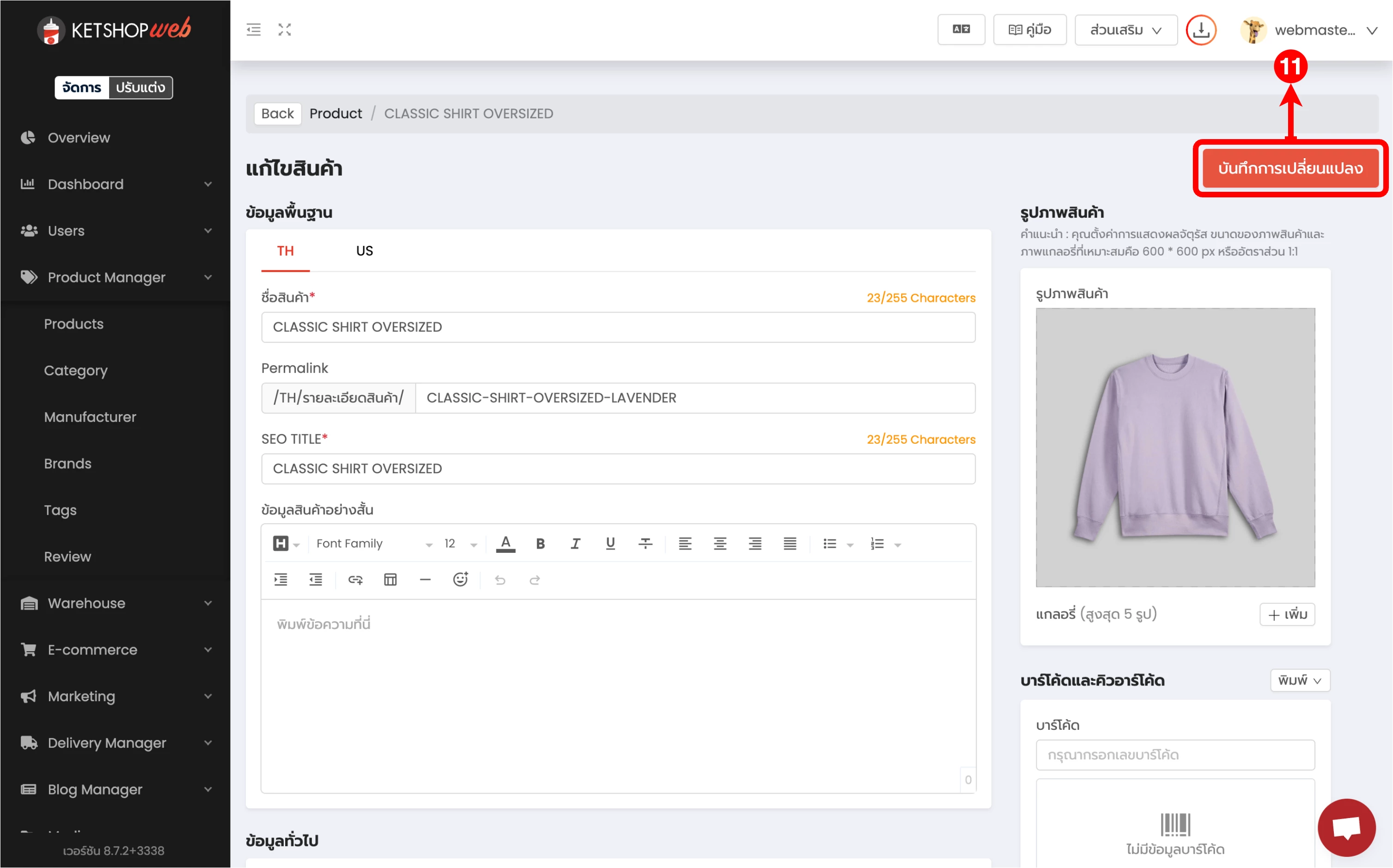
Task: Click the barcode number input field
Action: click(1175, 755)
